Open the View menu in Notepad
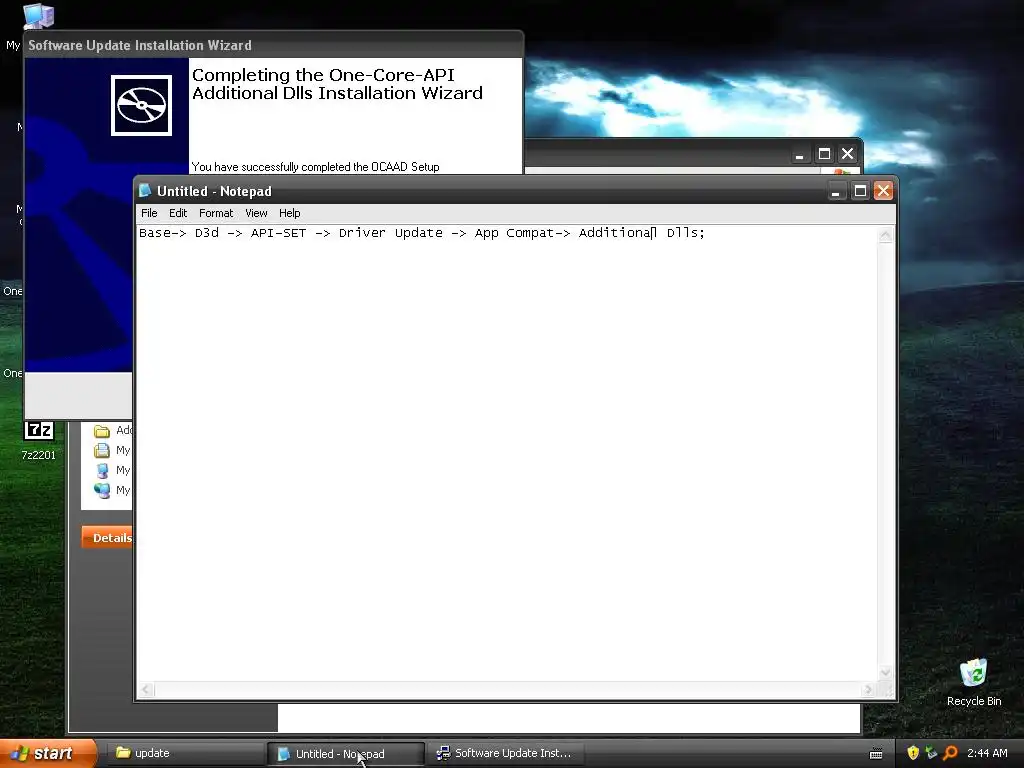Screen dimensions: 1024x768 (x=256, y=213)
